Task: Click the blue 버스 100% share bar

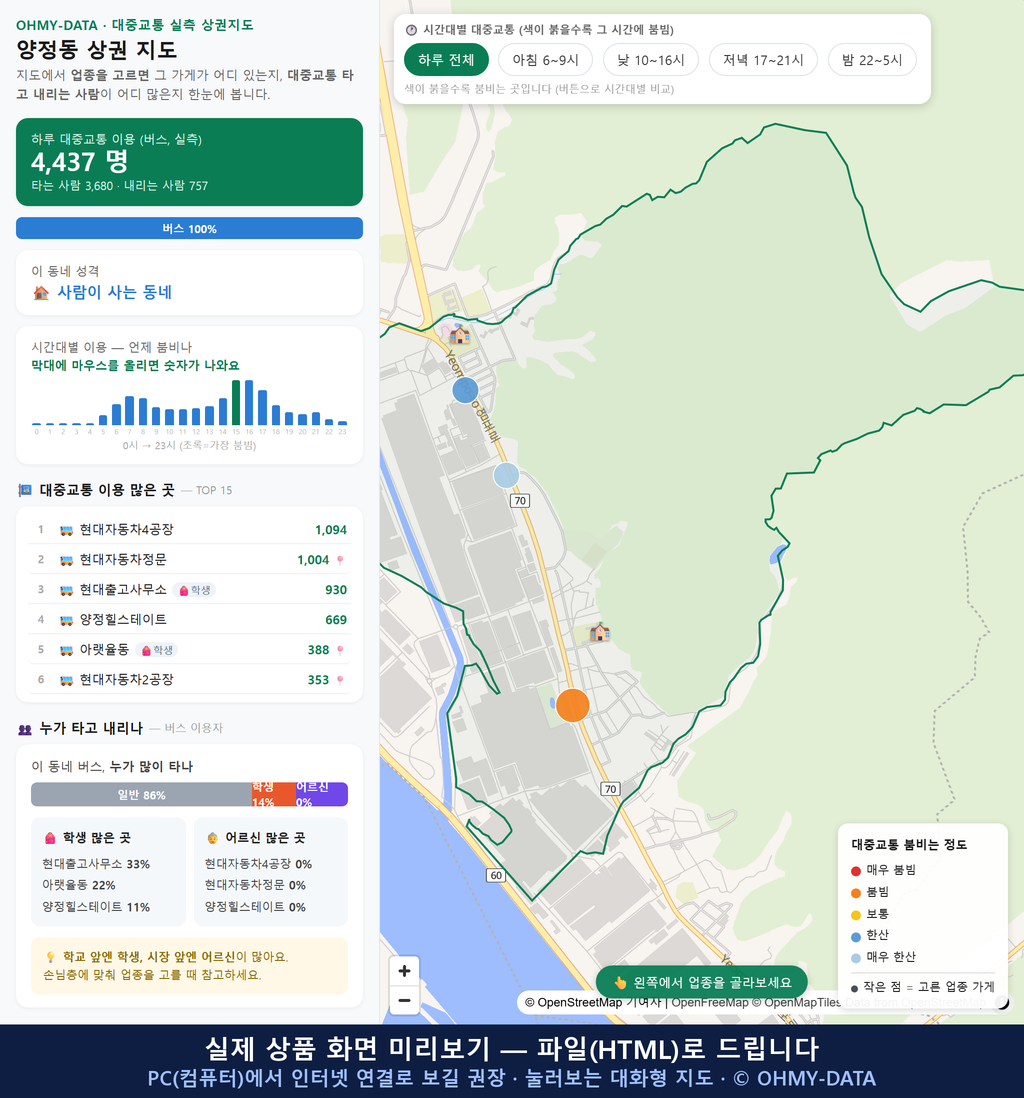Action: (189, 228)
